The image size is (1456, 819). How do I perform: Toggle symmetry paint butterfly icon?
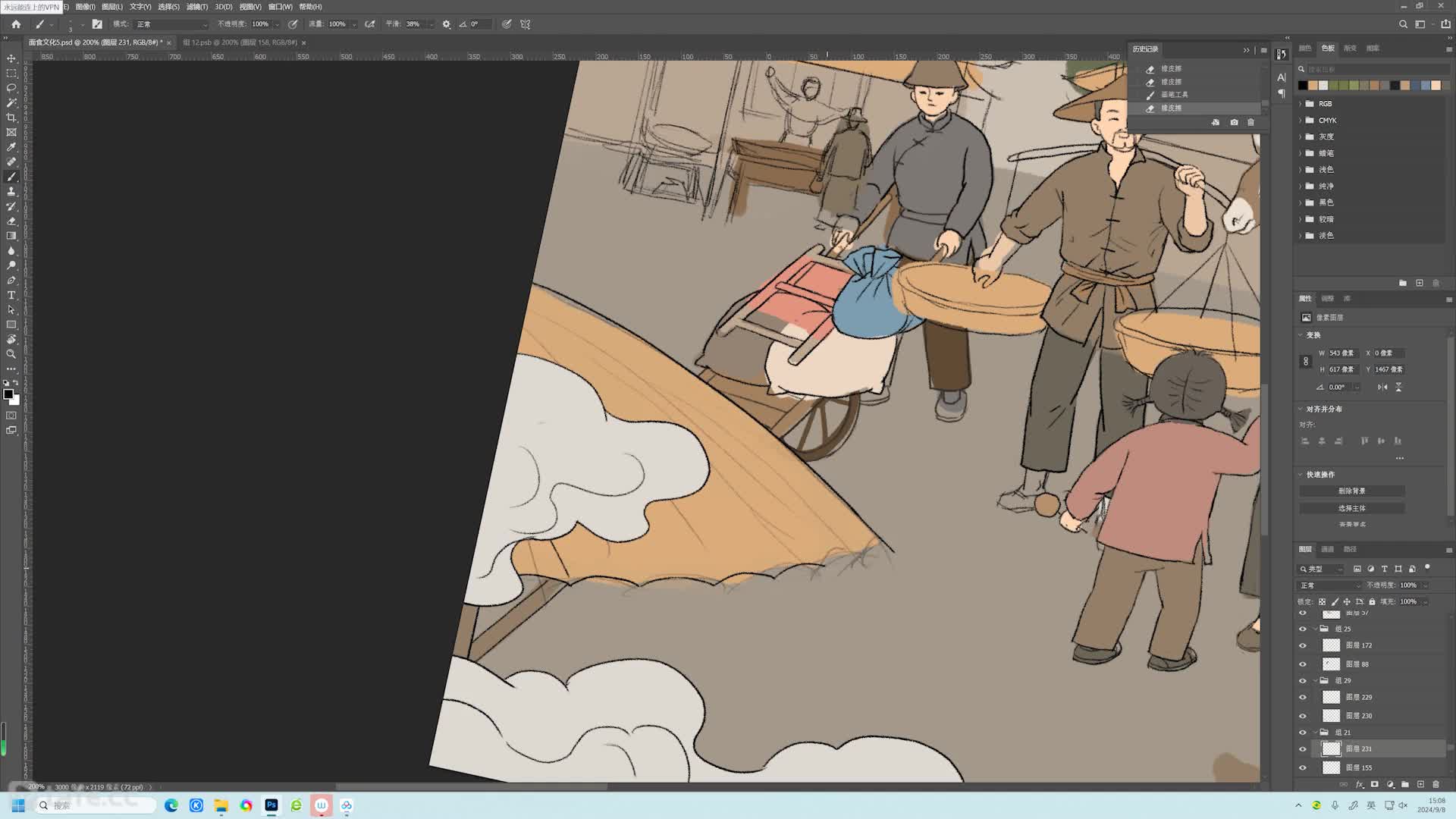pyautogui.click(x=525, y=24)
